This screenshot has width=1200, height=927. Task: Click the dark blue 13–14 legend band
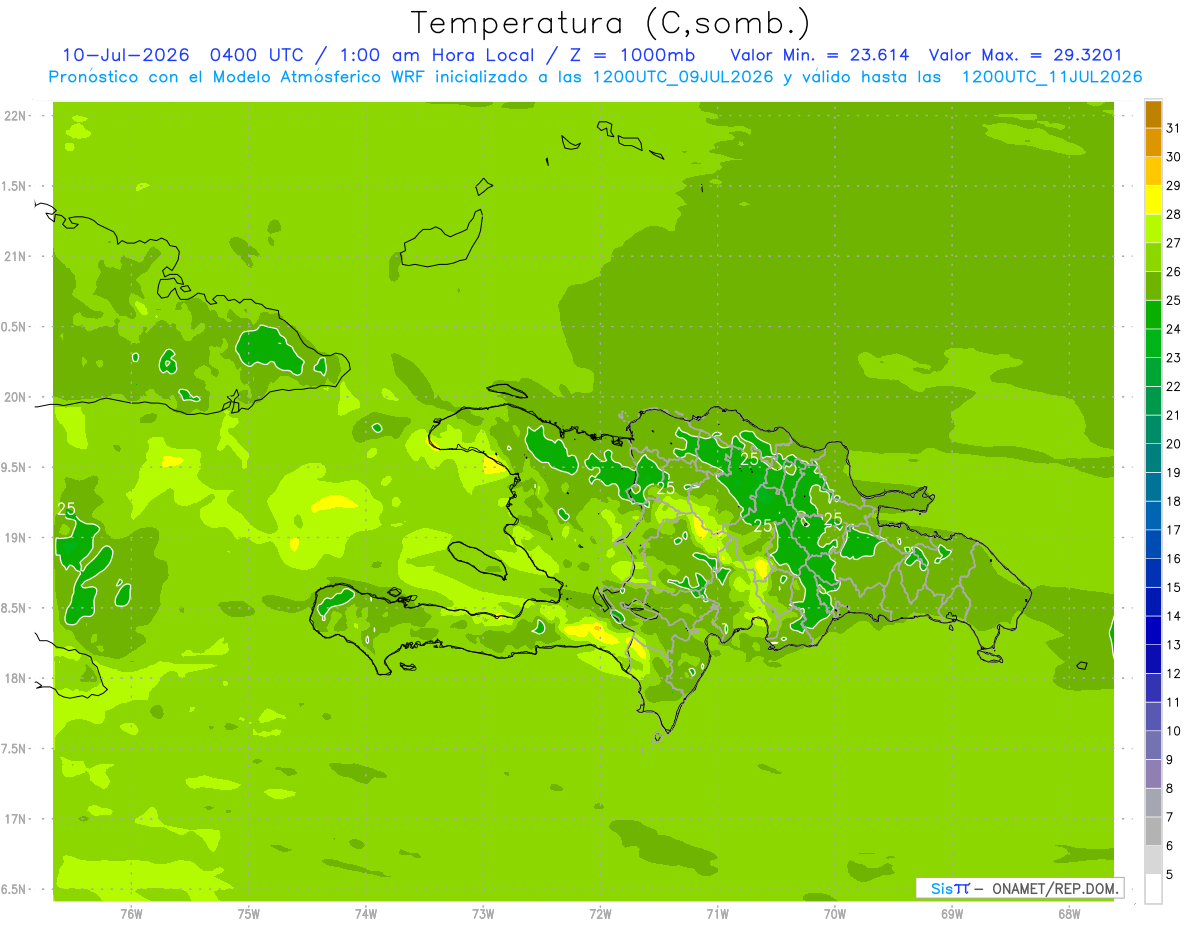tap(1153, 631)
